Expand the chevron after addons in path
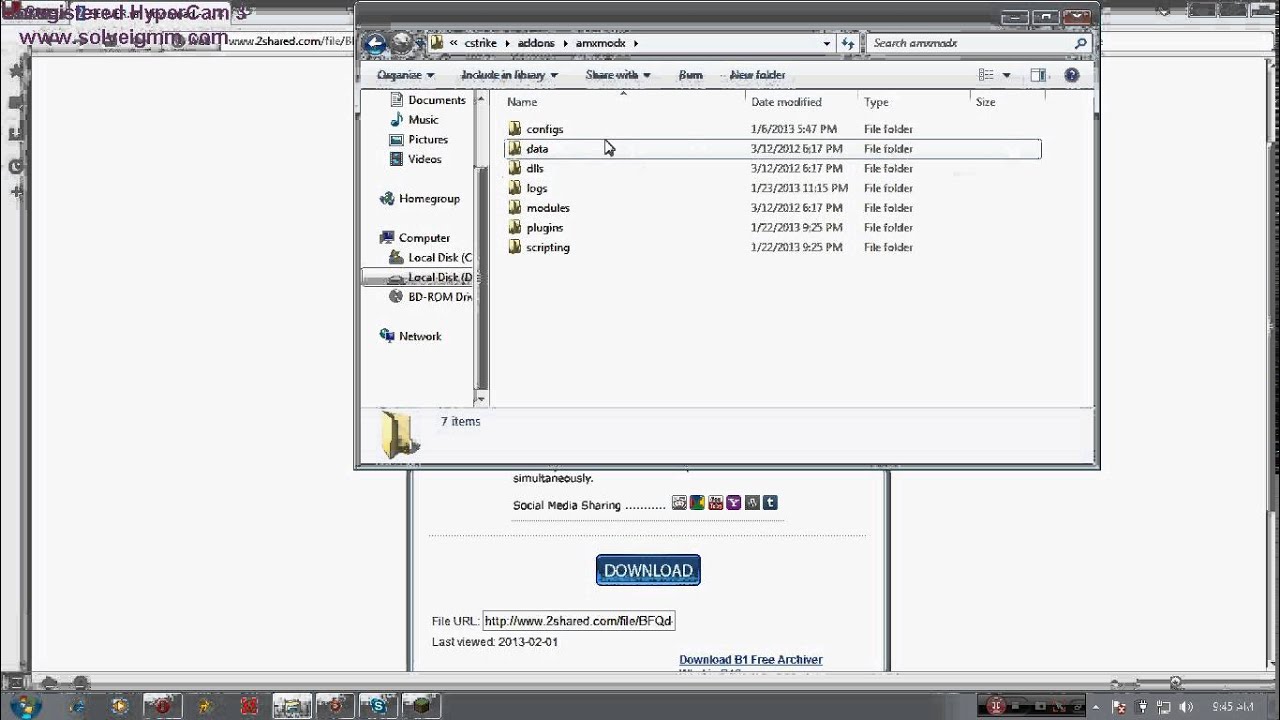1280x720 pixels. click(563, 43)
